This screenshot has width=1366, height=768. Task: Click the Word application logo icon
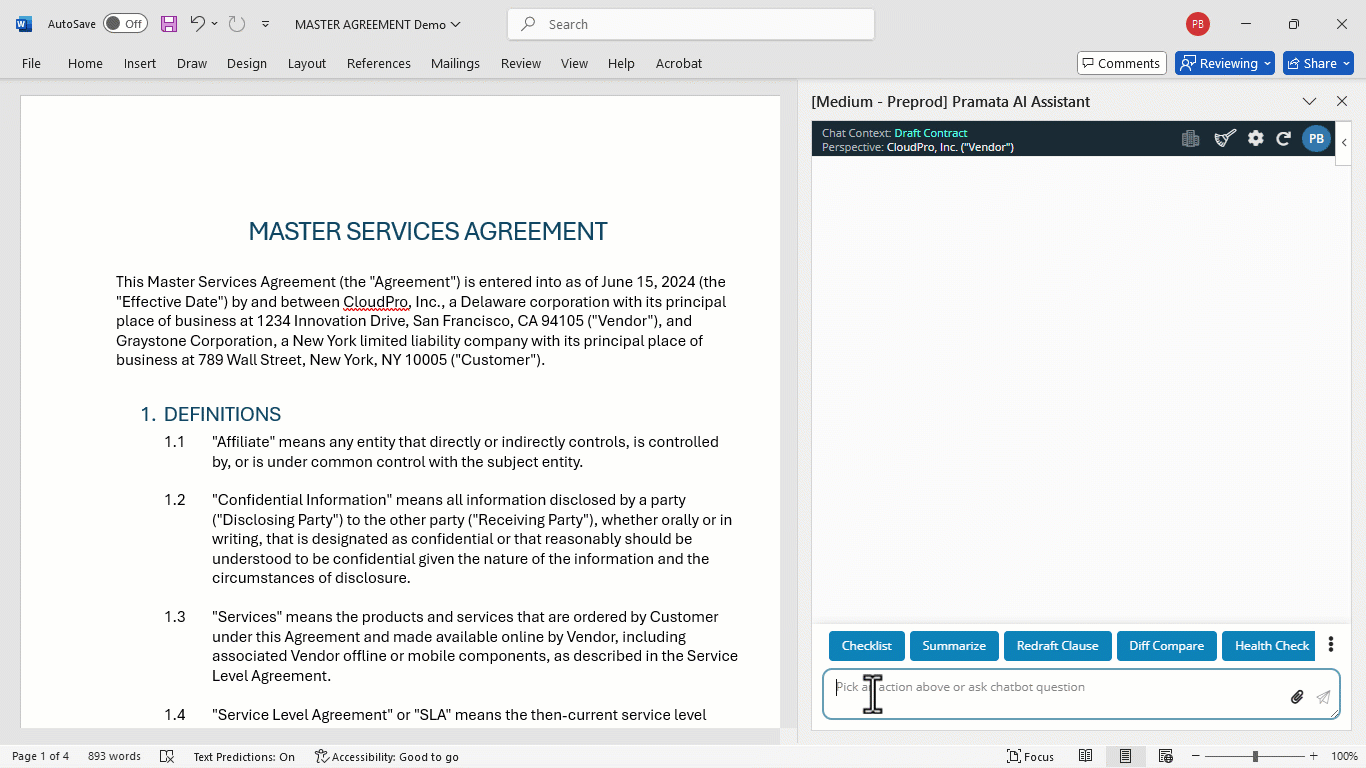click(x=24, y=24)
